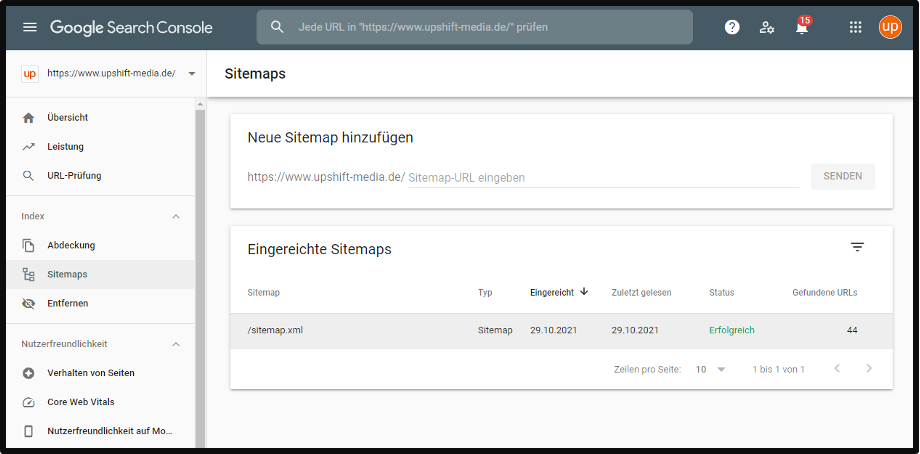The height and width of the screenshot is (454, 920).
Task: Open Leistung report in sidebar
Action: tap(65, 147)
